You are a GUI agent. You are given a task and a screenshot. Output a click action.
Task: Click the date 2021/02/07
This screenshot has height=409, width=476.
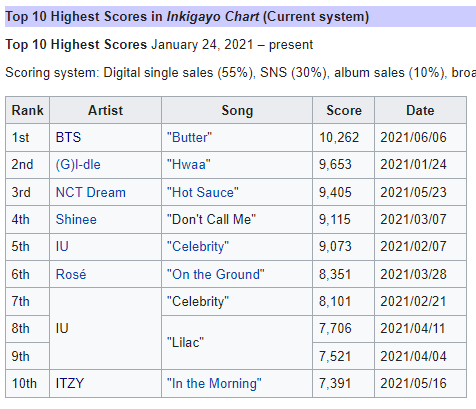413,246
